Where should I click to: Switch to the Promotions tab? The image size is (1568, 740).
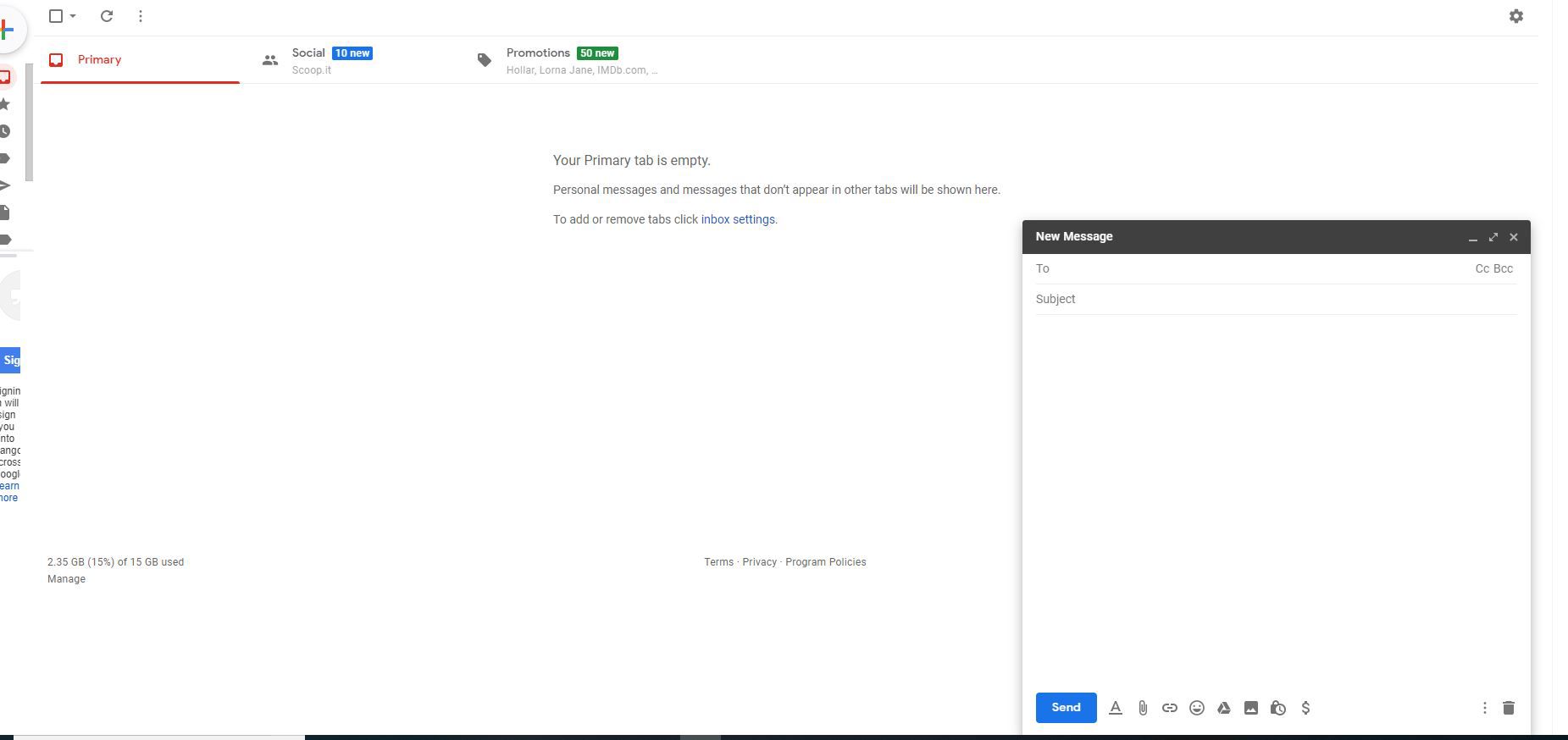568,60
